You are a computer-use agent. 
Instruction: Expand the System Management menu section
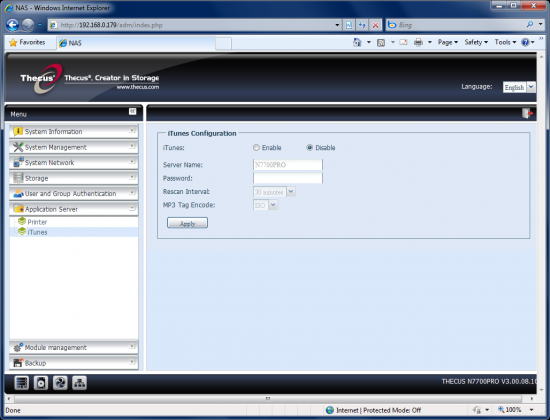tap(74, 147)
